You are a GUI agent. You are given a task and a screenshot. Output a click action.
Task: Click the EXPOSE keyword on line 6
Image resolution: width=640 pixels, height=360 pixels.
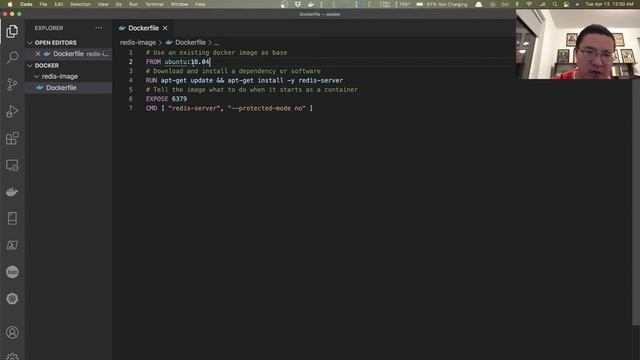(157, 99)
